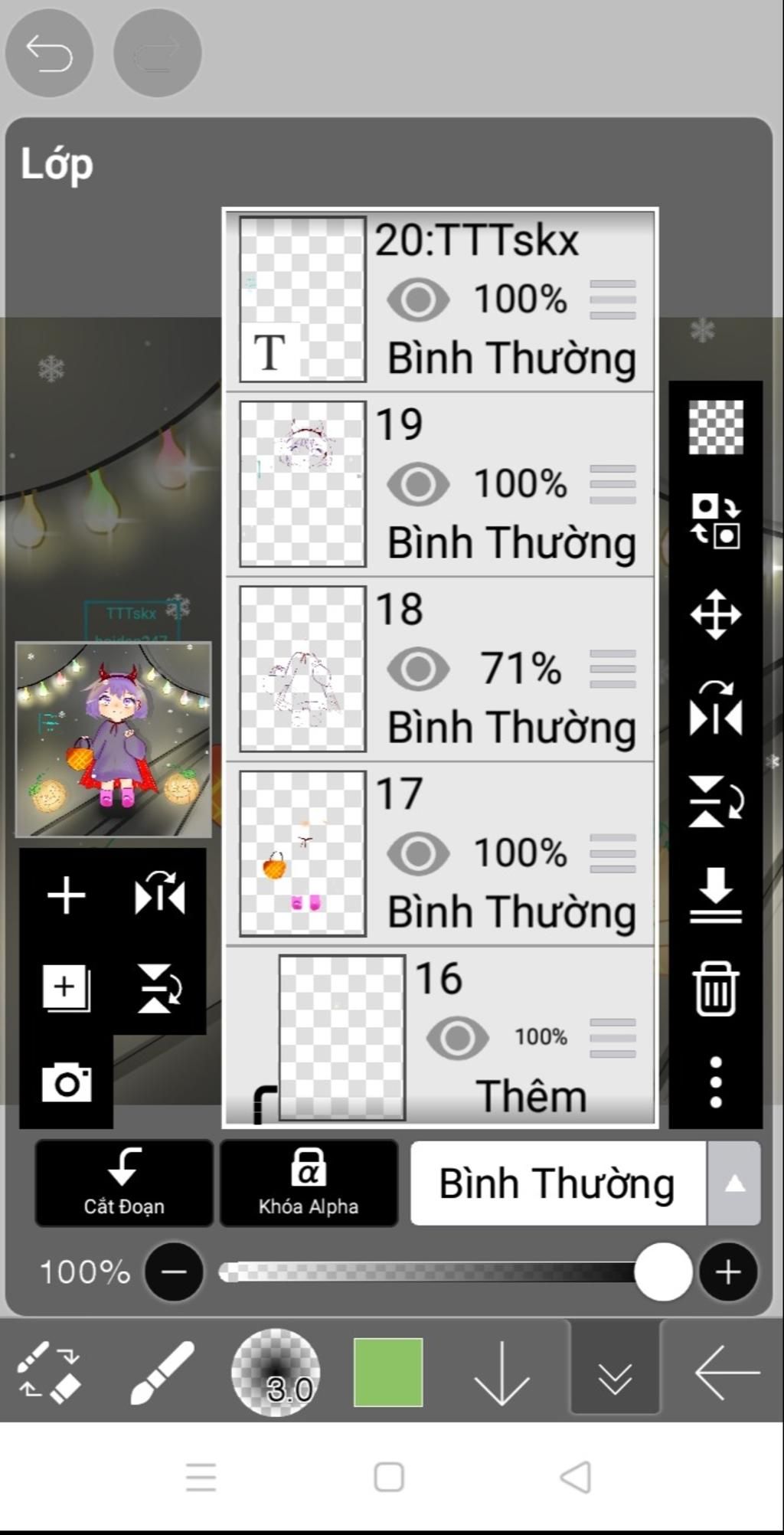Tap the Cắt Đoạn clipping button
Image resolution: width=784 pixels, height=1535 pixels.
124,1183
